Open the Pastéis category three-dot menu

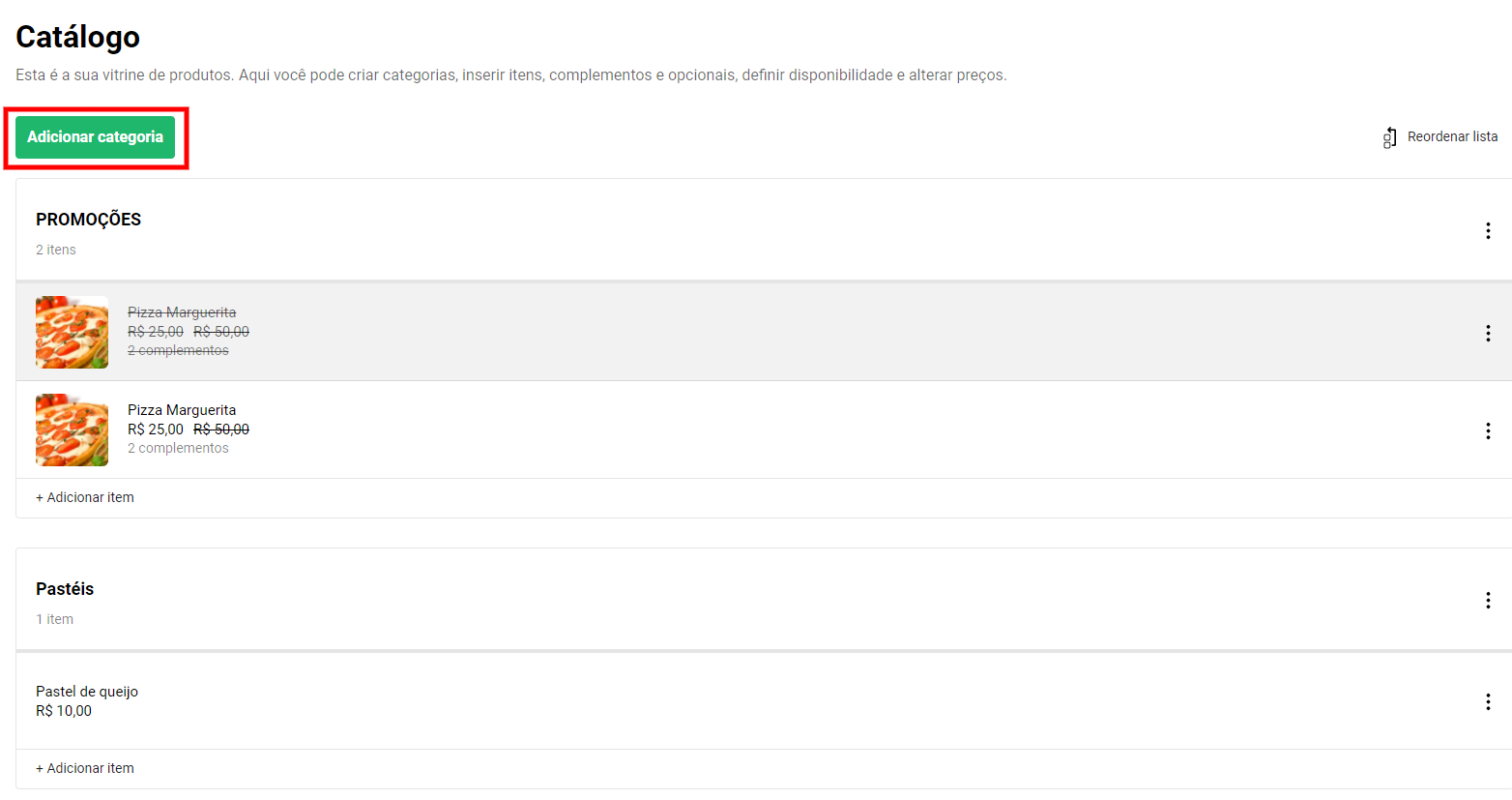pyautogui.click(x=1488, y=600)
